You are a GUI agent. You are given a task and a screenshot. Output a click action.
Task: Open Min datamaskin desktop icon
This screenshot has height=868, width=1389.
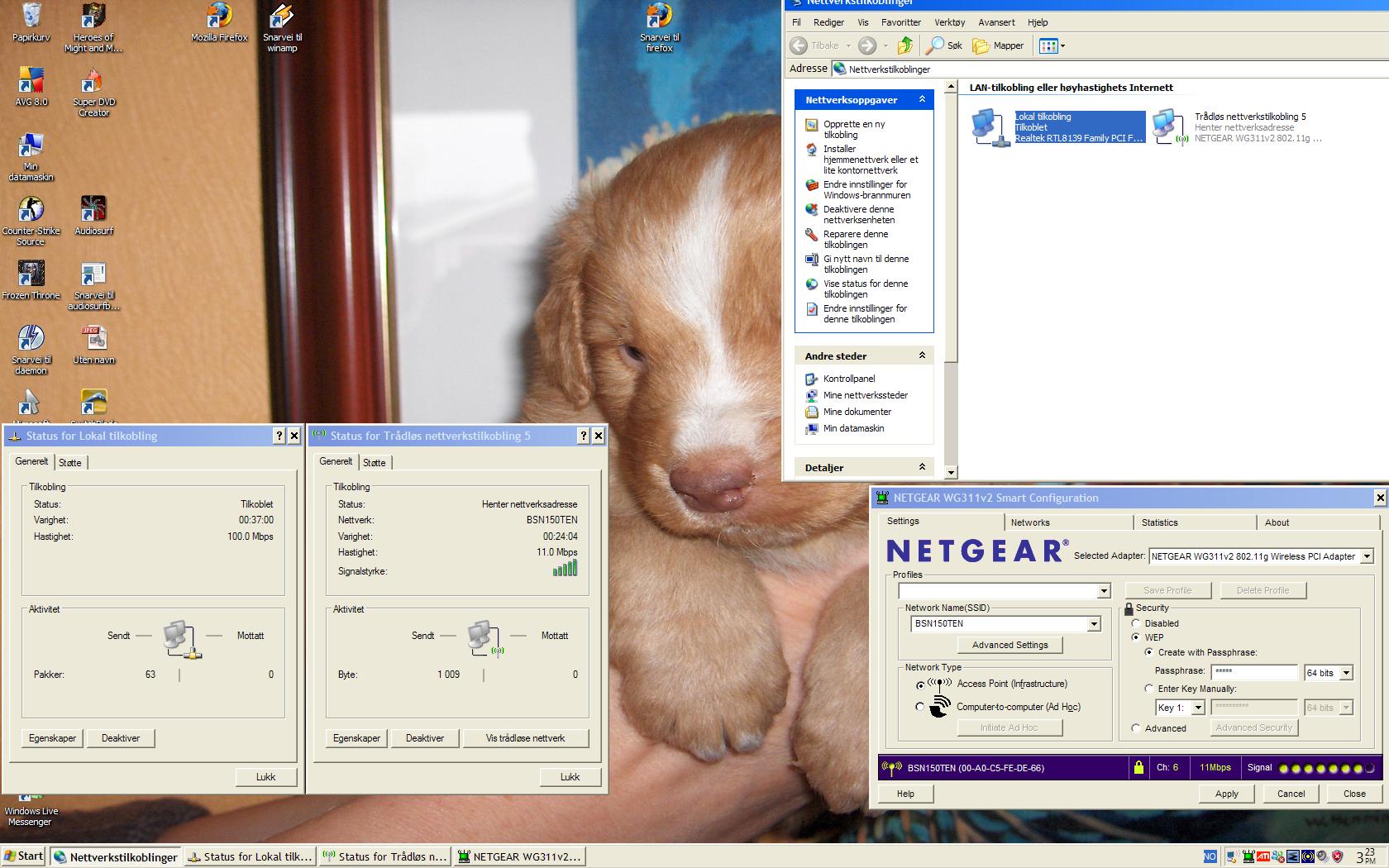tap(31, 156)
